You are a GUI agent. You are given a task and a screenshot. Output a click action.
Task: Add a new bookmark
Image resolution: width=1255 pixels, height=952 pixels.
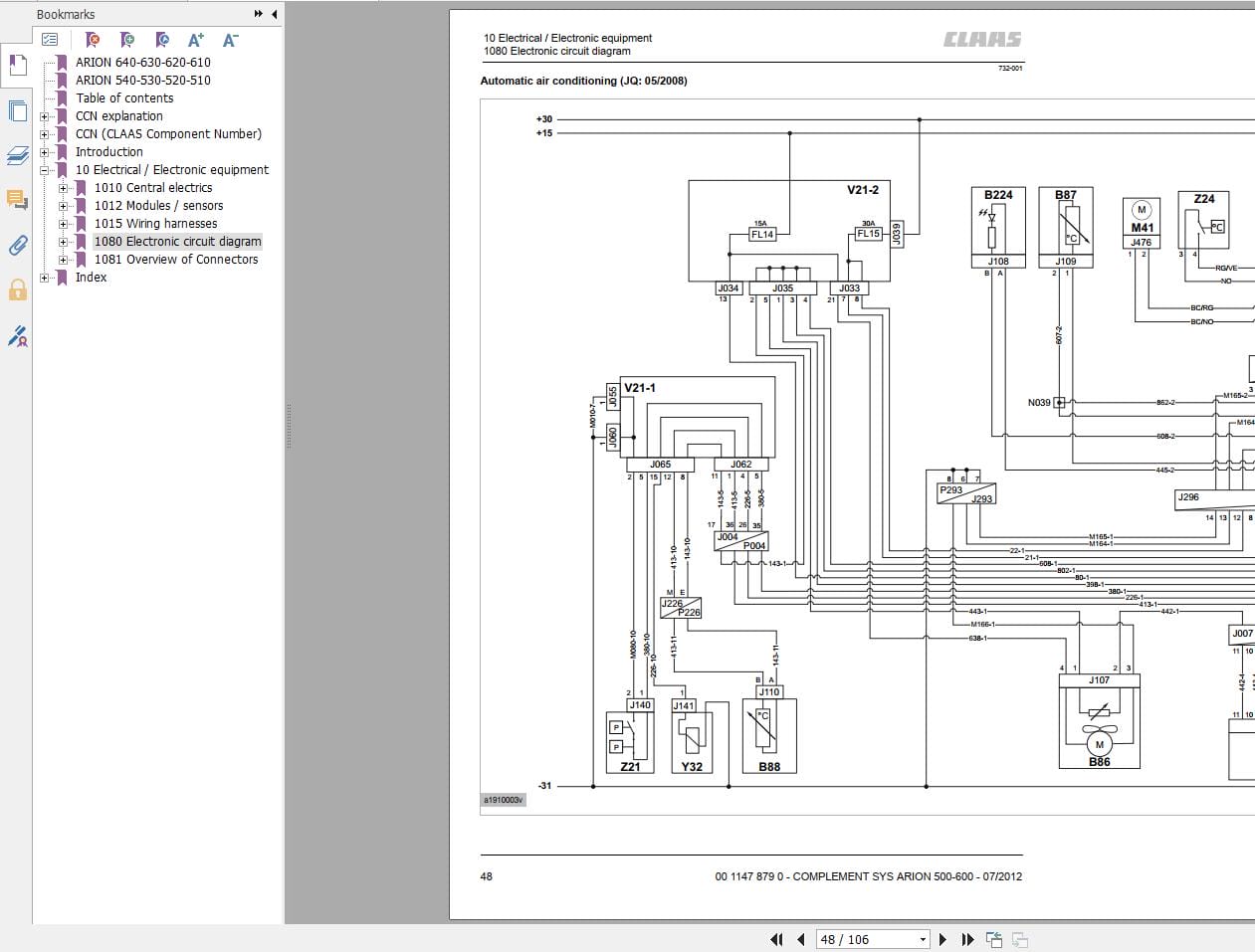tap(127, 40)
